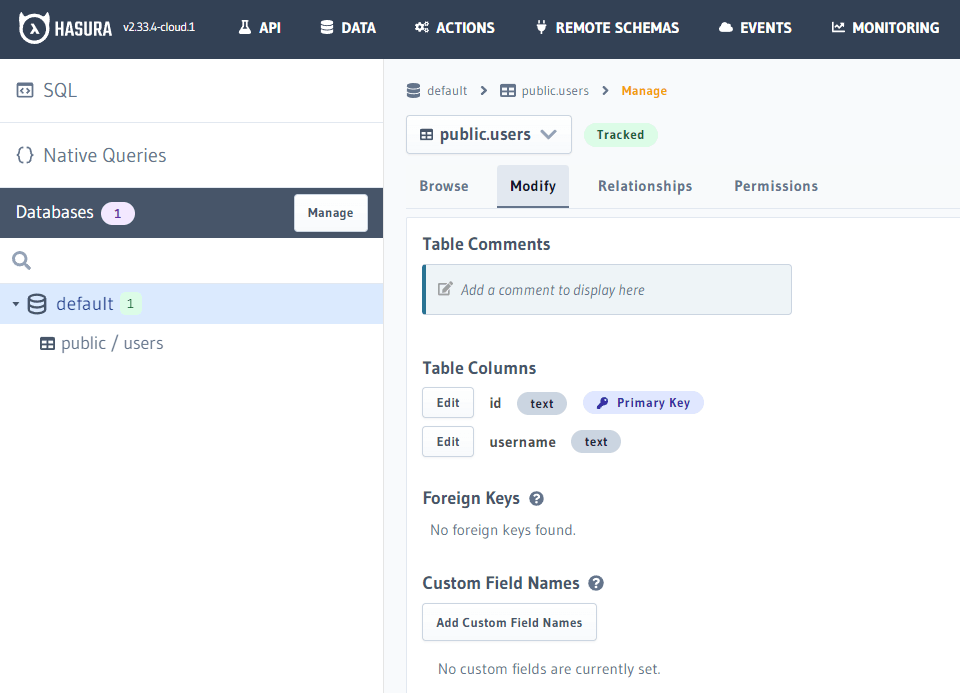Click the 'No foreign keys found.' text
The height and width of the screenshot is (693, 960).
point(503,530)
